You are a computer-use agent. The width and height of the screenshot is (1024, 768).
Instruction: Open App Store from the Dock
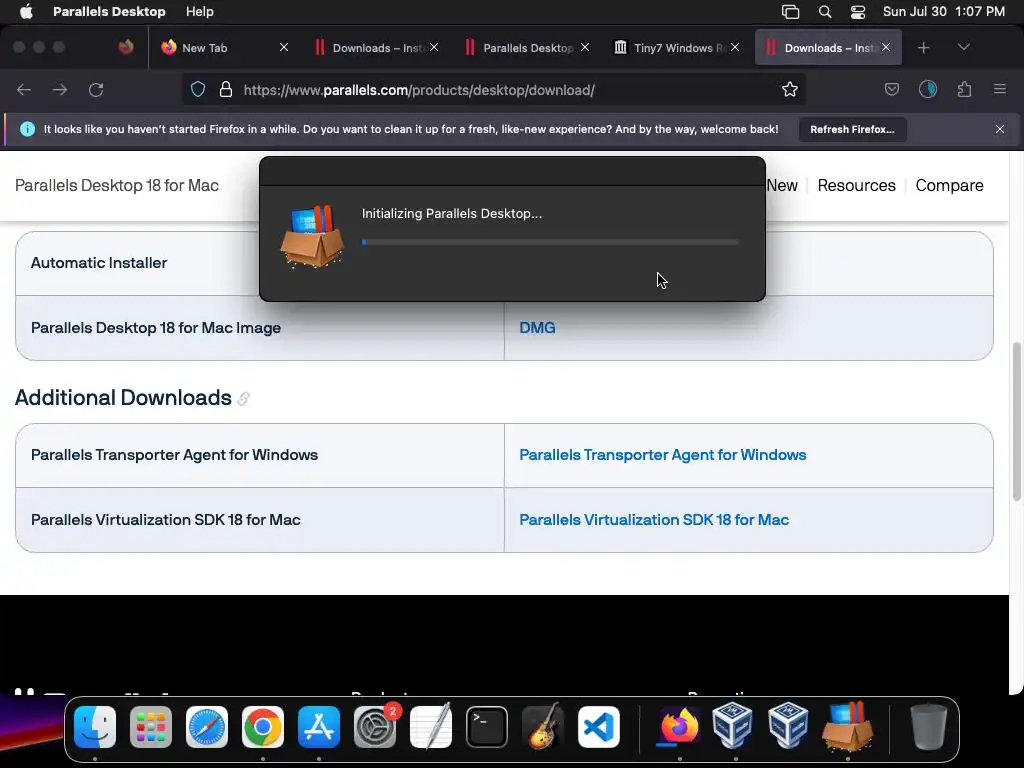point(319,727)
